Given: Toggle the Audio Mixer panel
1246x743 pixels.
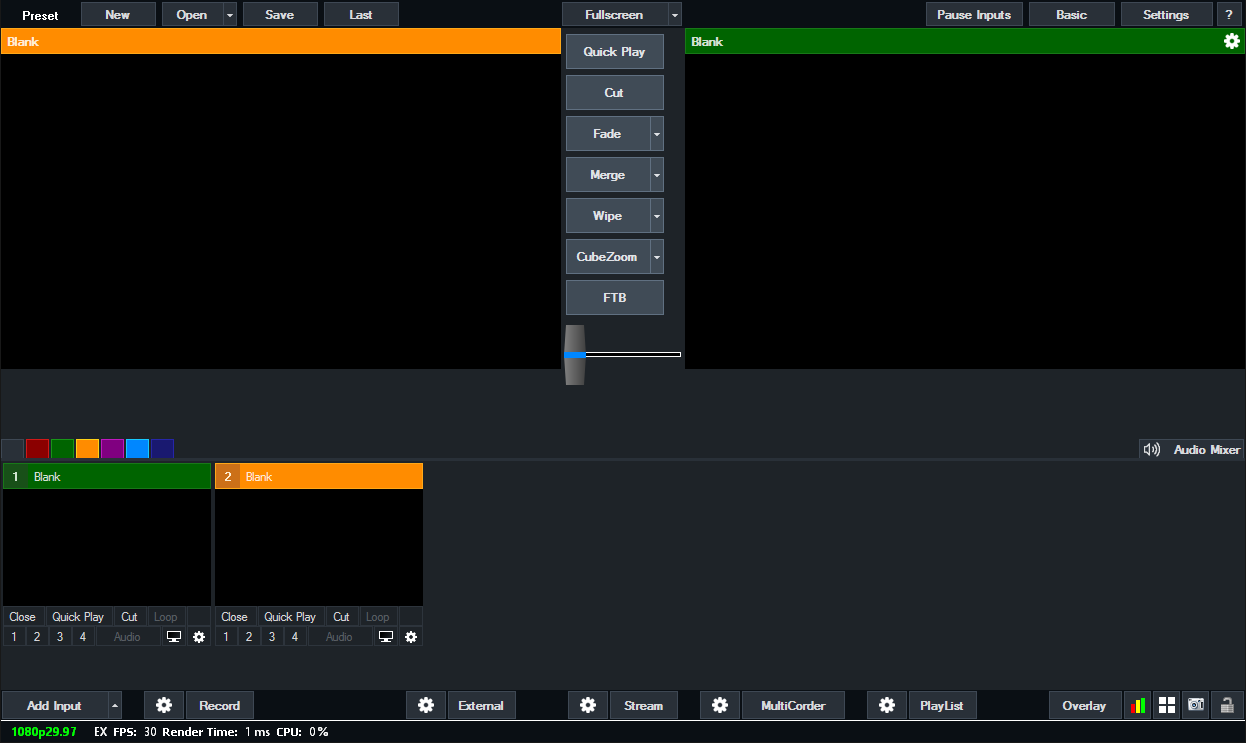Looking at the screenshot, I should click(x=1192, y=450).
